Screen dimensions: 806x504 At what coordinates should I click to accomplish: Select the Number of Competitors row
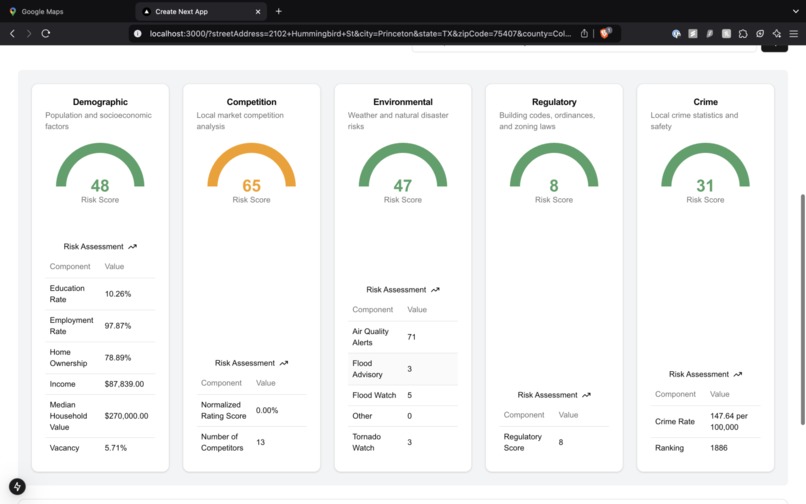tap(251, 442)
